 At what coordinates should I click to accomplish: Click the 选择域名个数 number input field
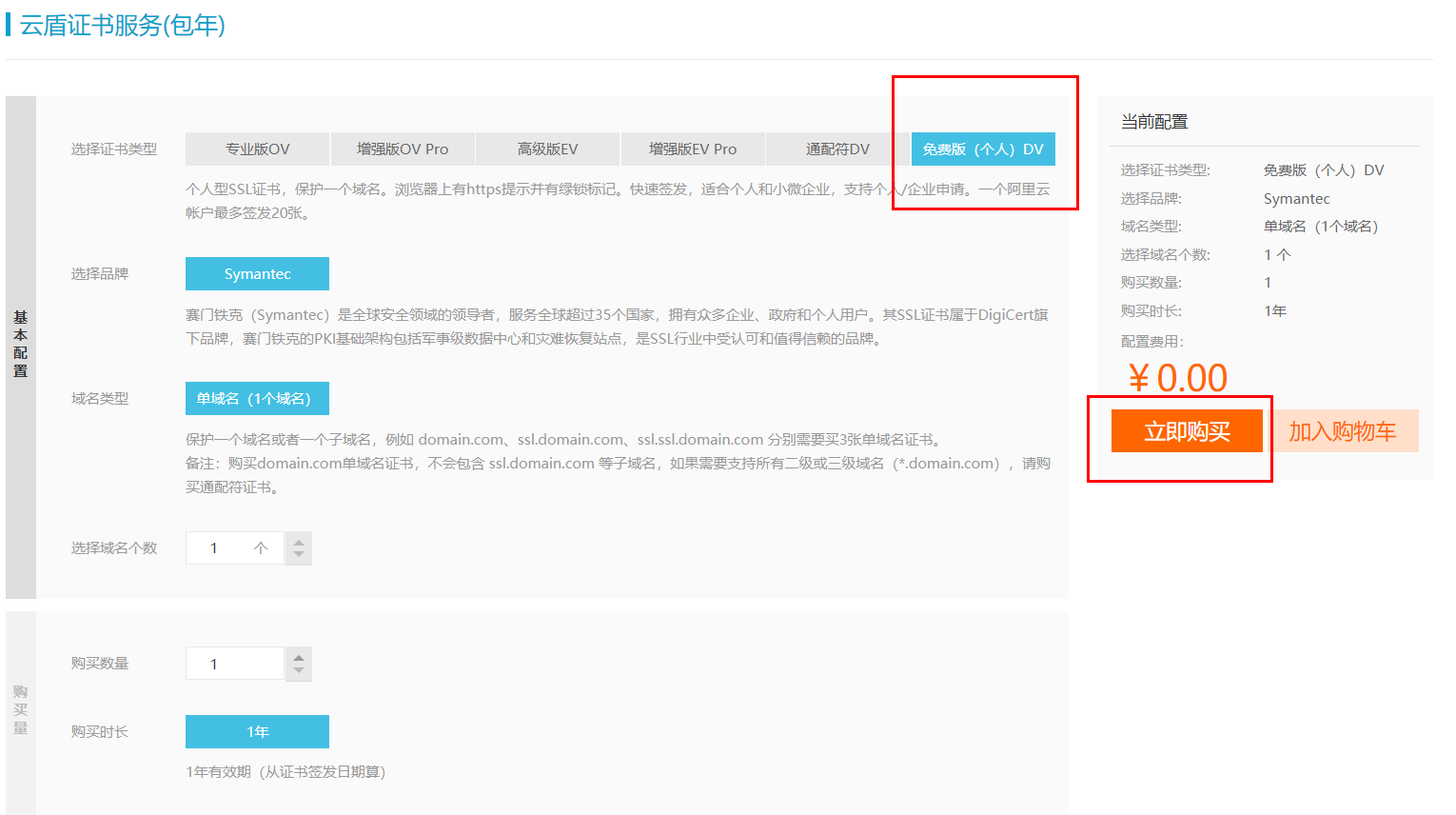(x=234, y=547)
